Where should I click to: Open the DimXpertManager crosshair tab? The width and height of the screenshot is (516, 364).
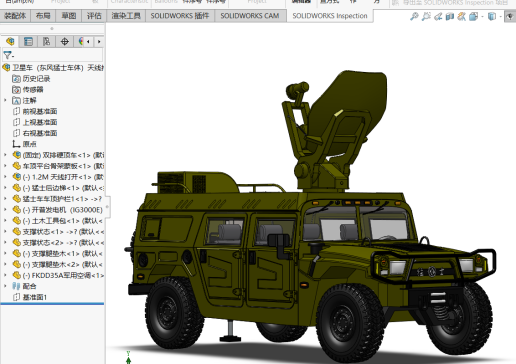pos(65,41)
